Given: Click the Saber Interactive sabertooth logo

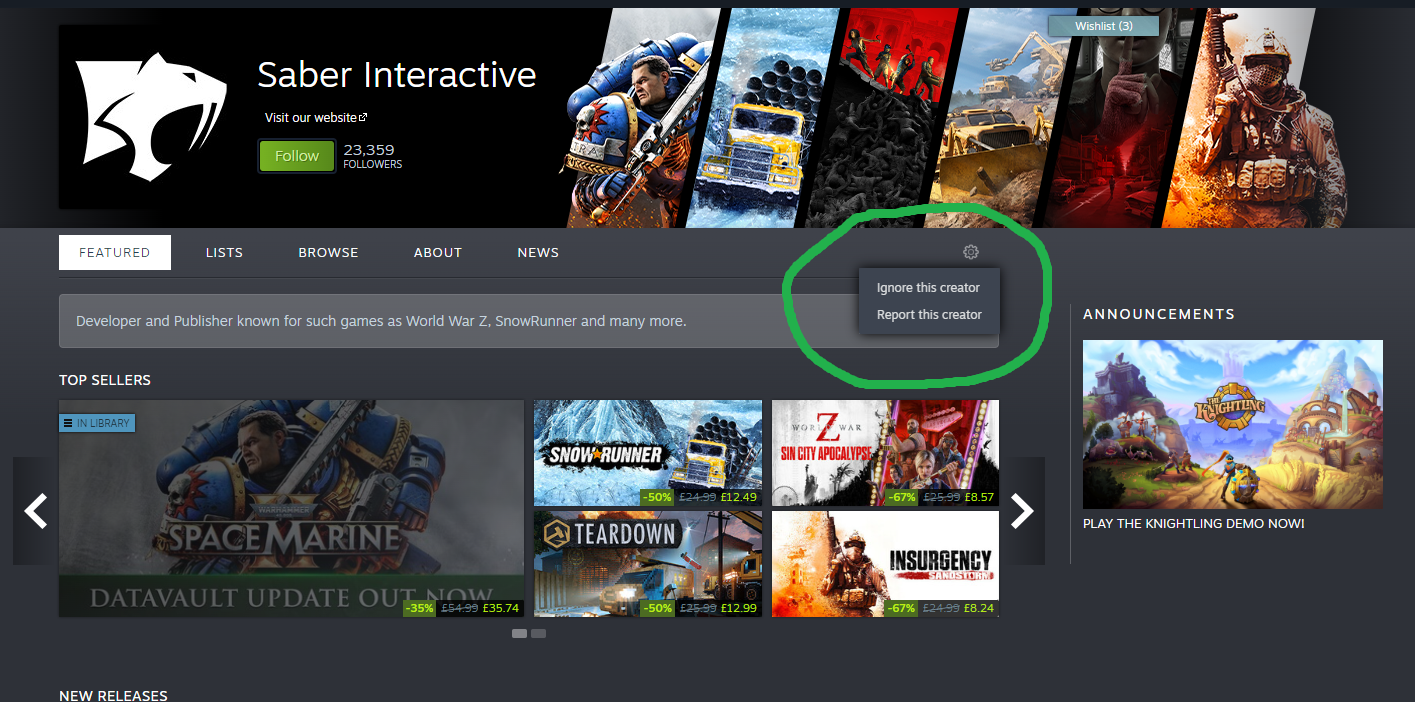Looking at the screenshot, I should pyautogui.click(x=151, y=117).
